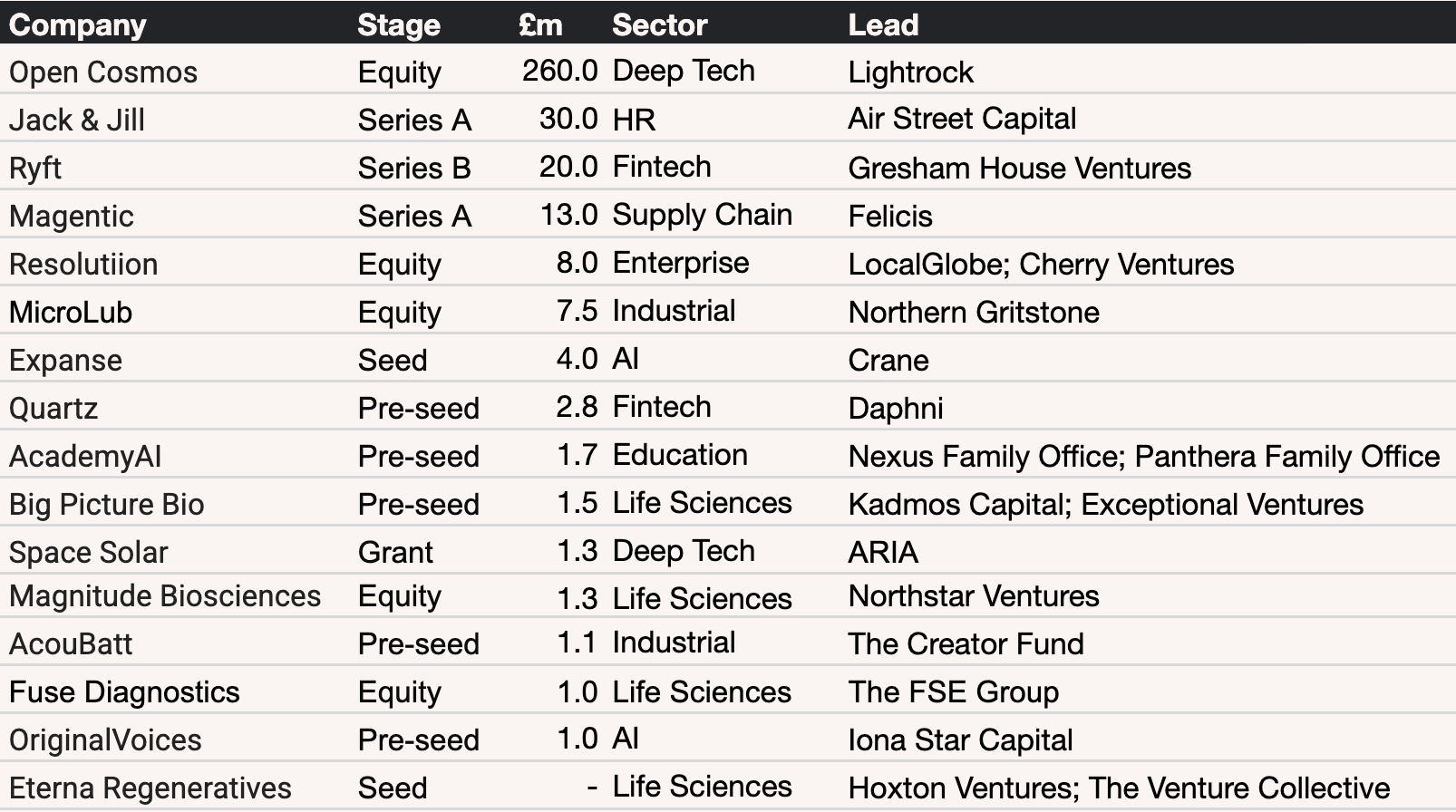Click the Jack & Jill company name

coord(77,121)
